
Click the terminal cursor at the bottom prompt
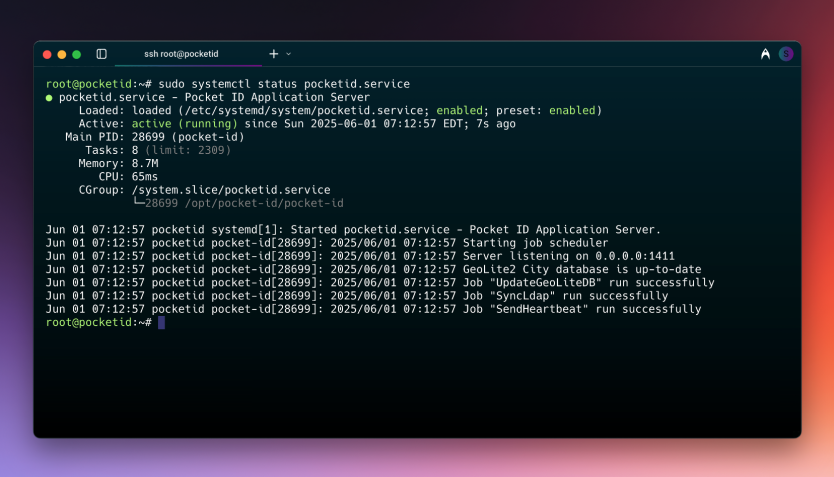(161, 322)
